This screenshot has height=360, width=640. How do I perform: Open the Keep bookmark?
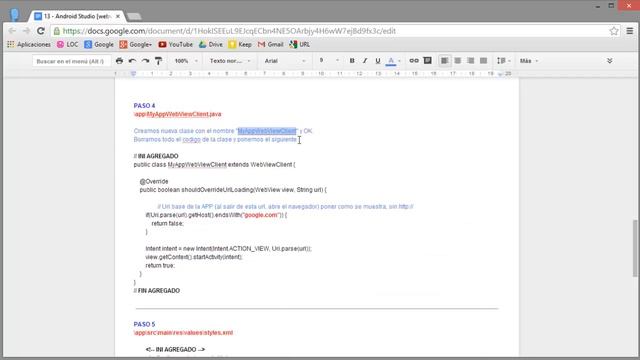(240, 44)
